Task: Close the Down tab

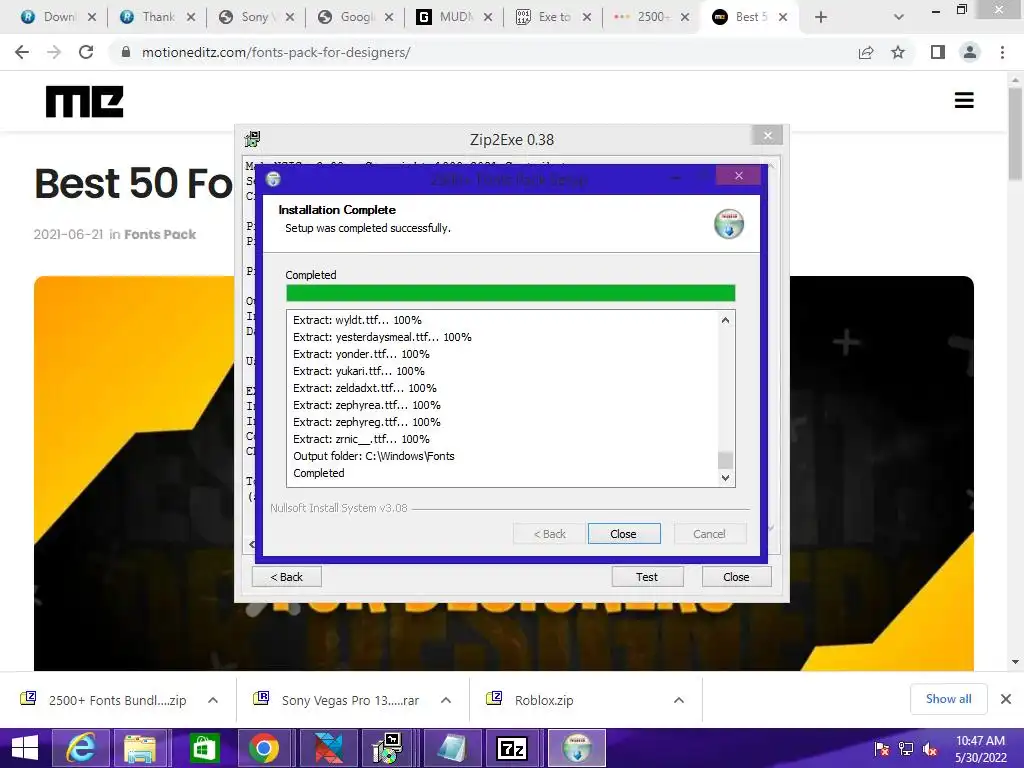Action: click(92, 17)
